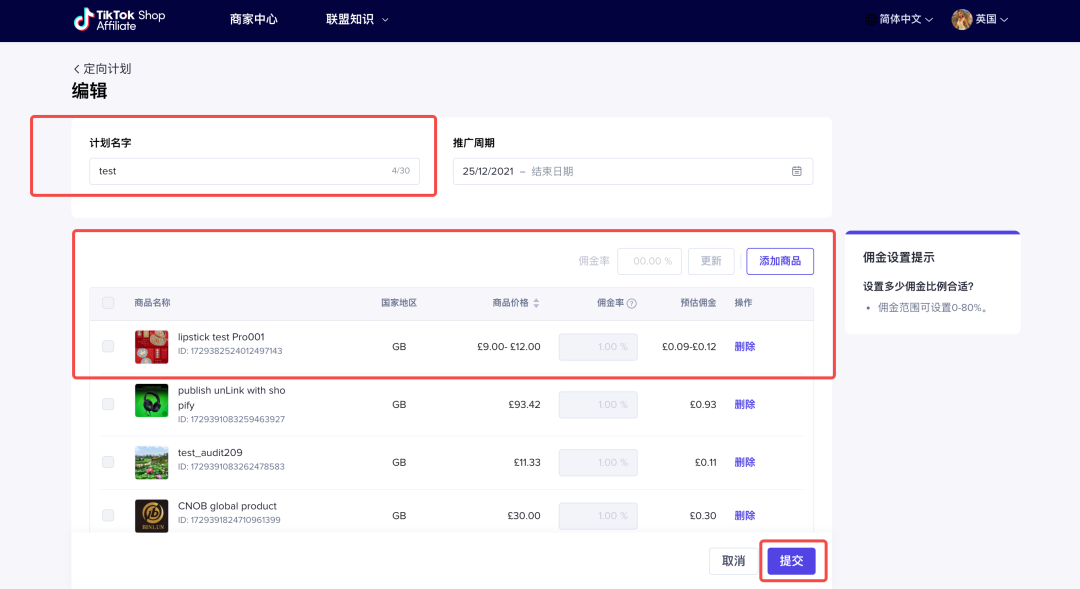Click the help icon next to 佣金率
1080x589 pixels.
tap(632, 304)
